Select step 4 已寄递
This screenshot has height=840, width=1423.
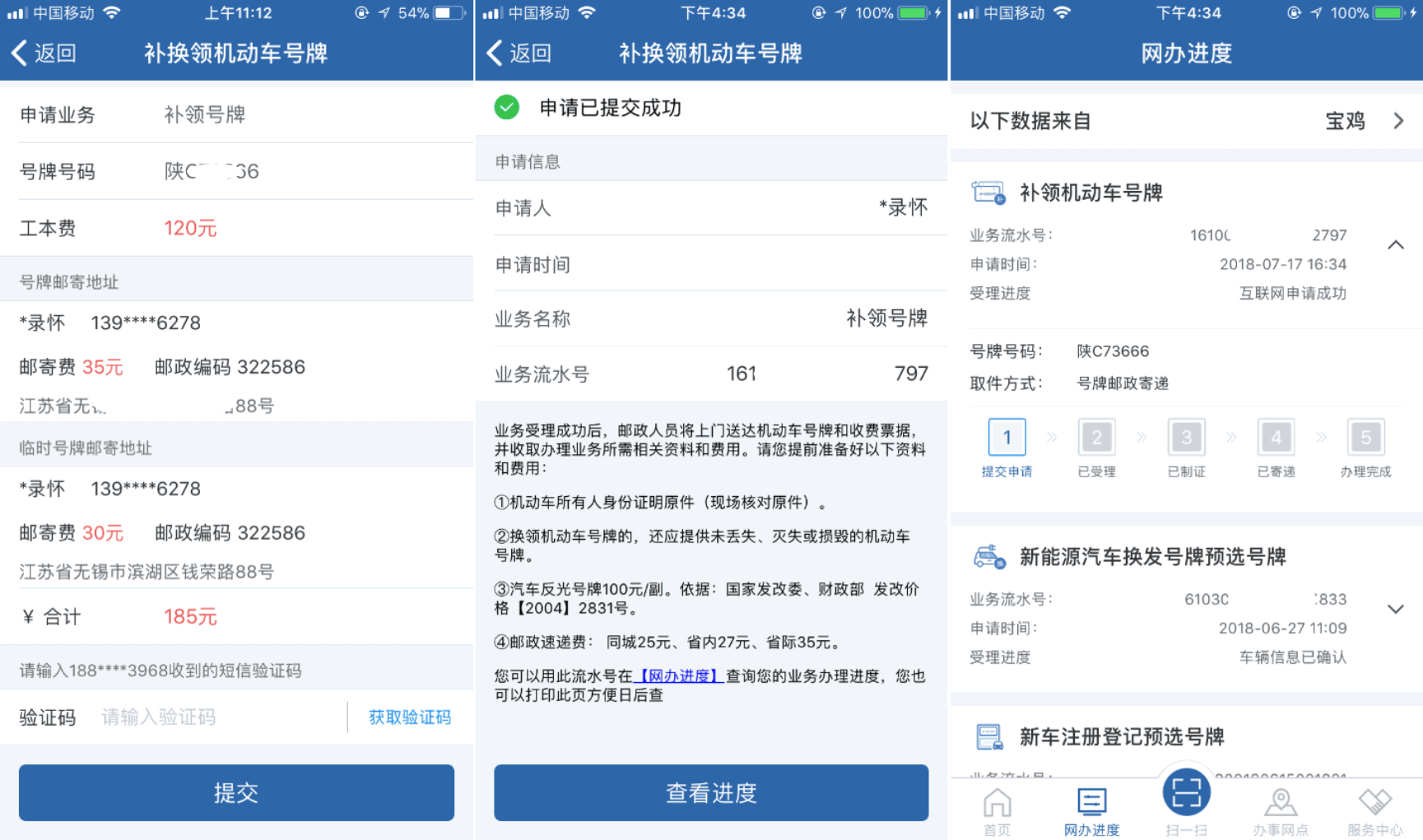(1276, 448)
